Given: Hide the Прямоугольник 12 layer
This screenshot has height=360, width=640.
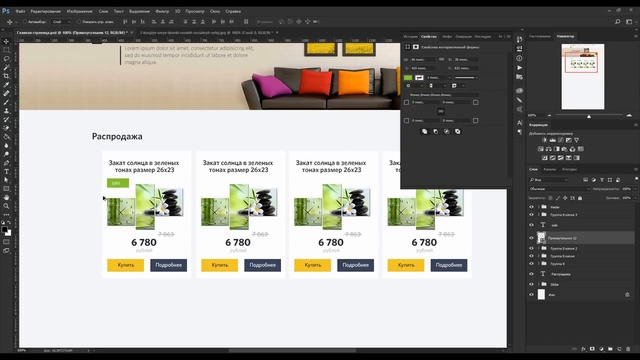Looking at the screenshot, I should (531, 238).
